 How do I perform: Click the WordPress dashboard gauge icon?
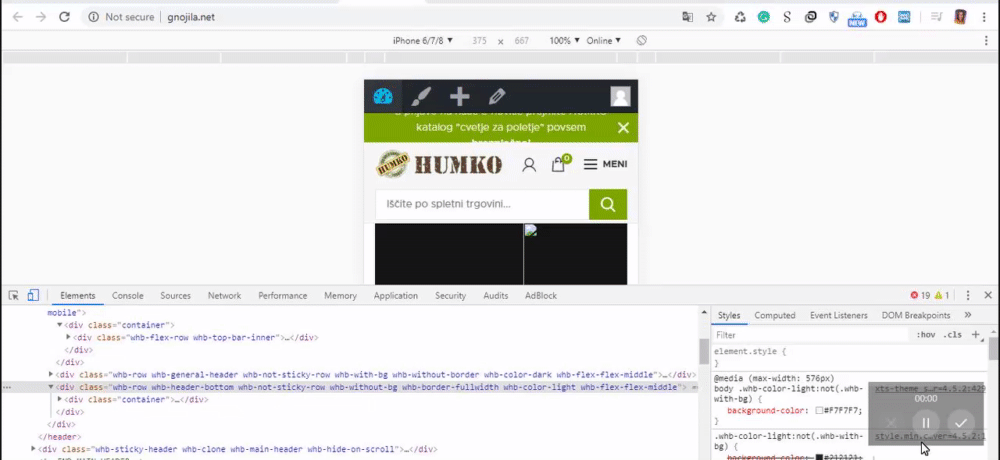[383, 96]
